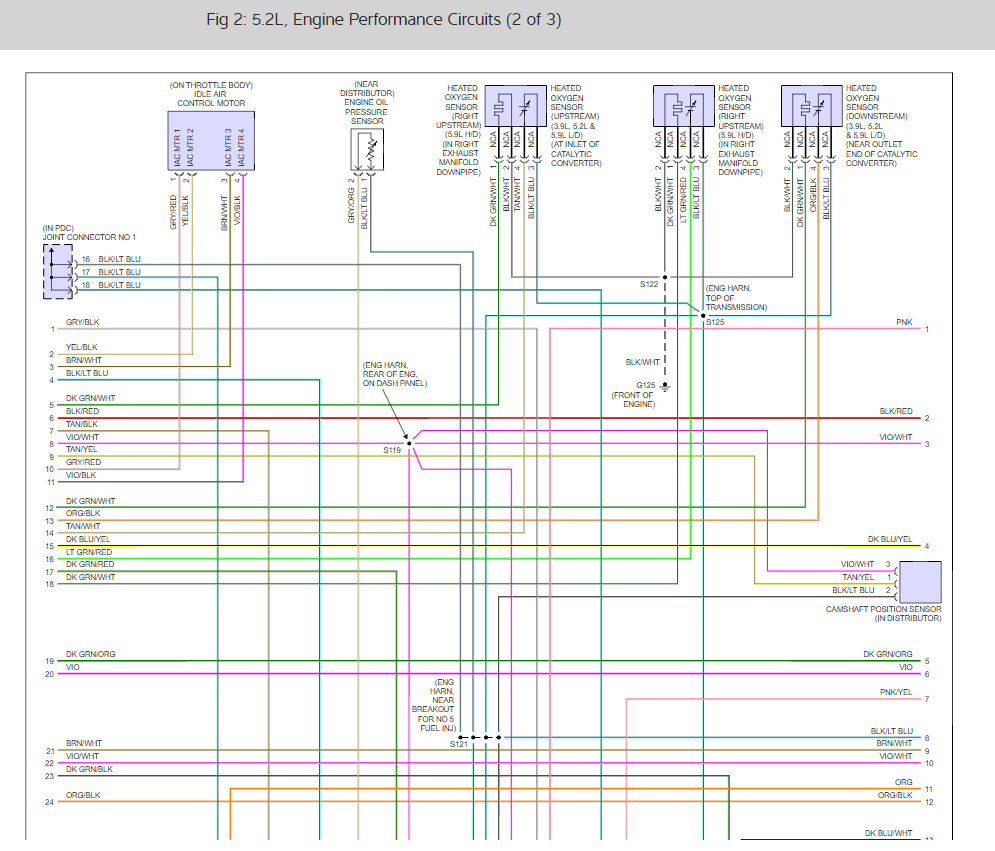Click the G125 ground symbol
The image size is (995, 851).
pos(664,386)
